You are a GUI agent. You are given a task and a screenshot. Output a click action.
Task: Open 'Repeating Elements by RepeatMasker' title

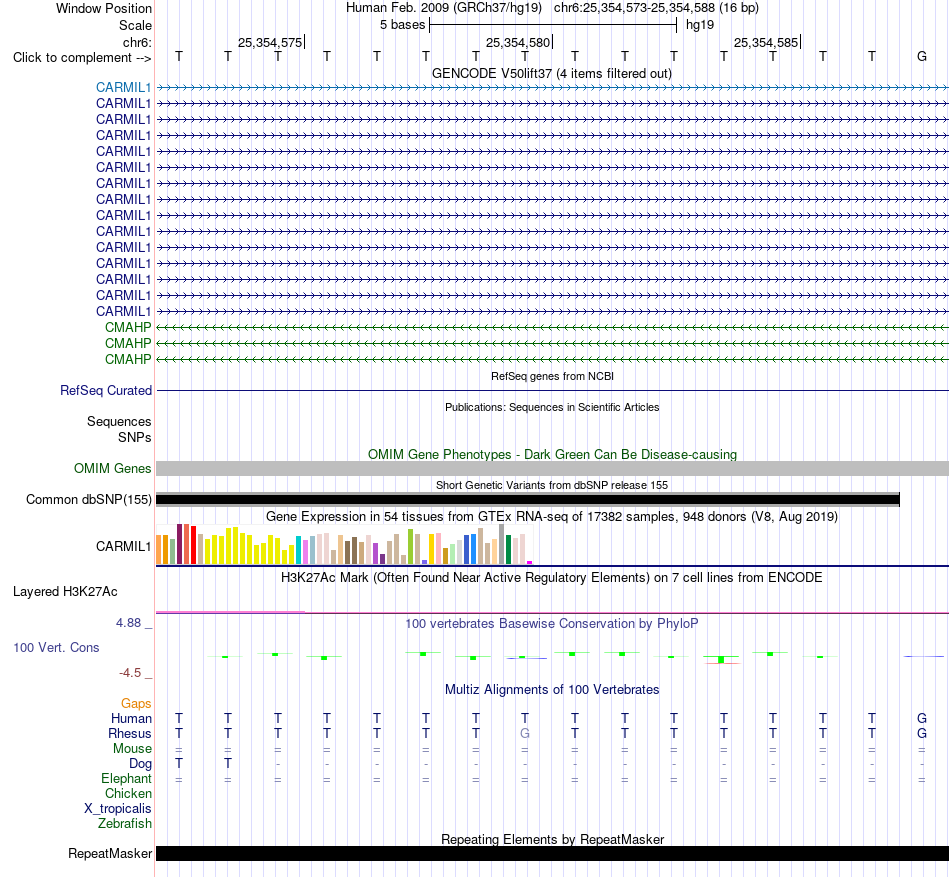(x=552, y=839)
